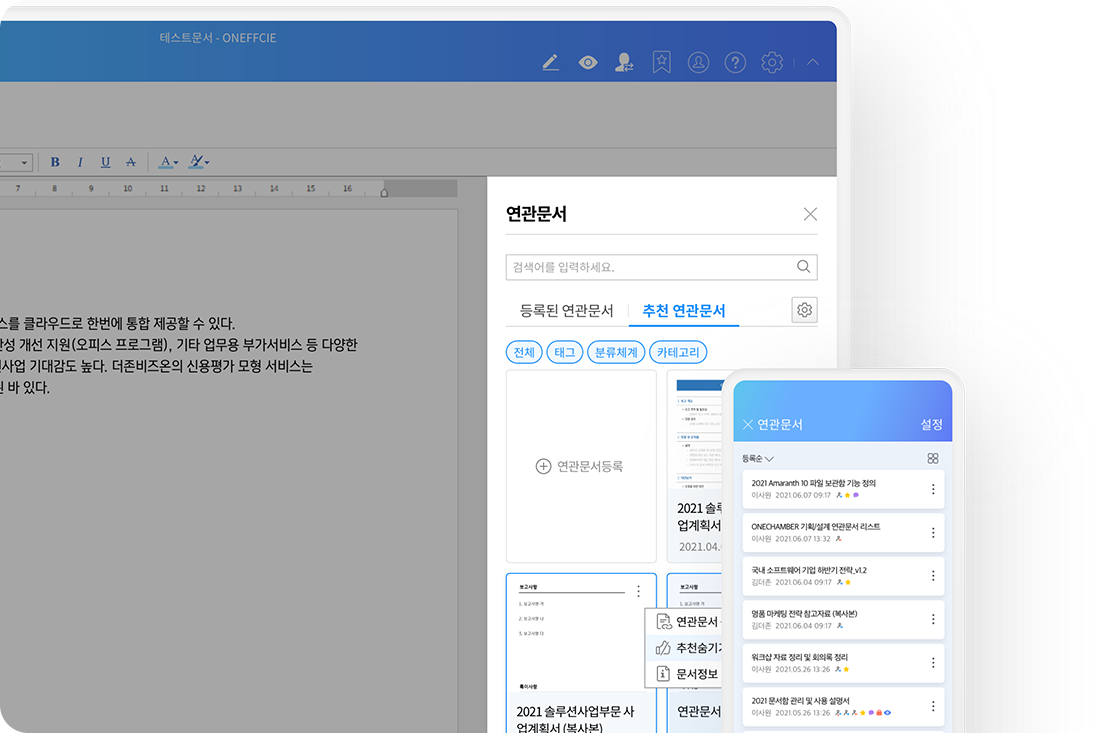Image resolution: width=1098 pixels, height=733 pixels.
Task: Open the ONECHAMBER 기획/설계 연관문서 리스트 item
Action: pos(843,532)
